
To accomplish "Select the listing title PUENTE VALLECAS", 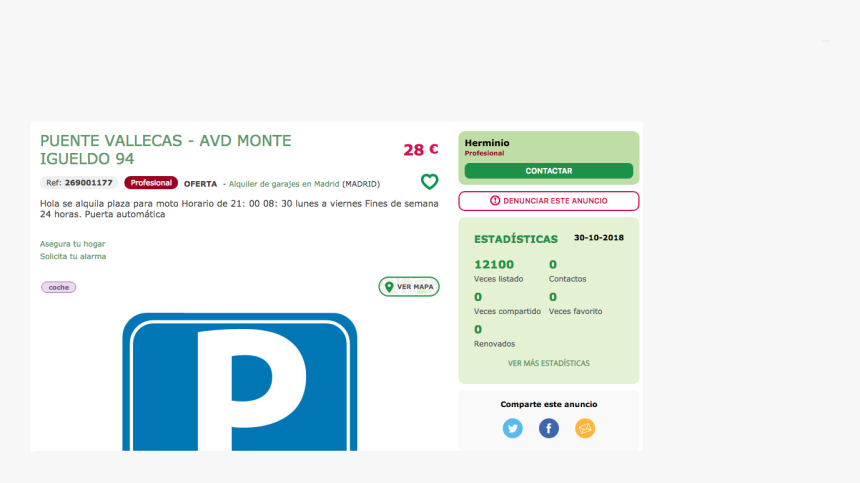I will (x=166, y=150).
